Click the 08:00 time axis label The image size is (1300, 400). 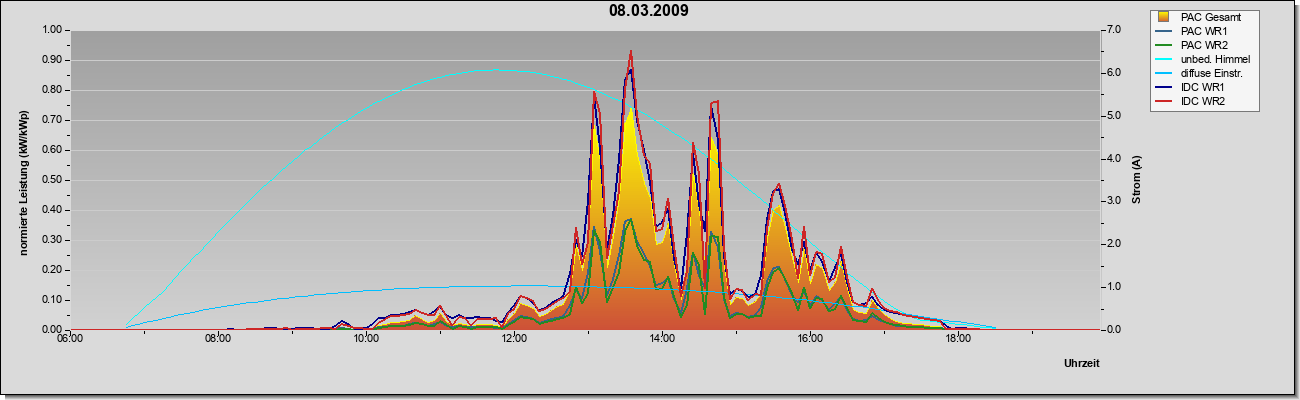point(218,339)
